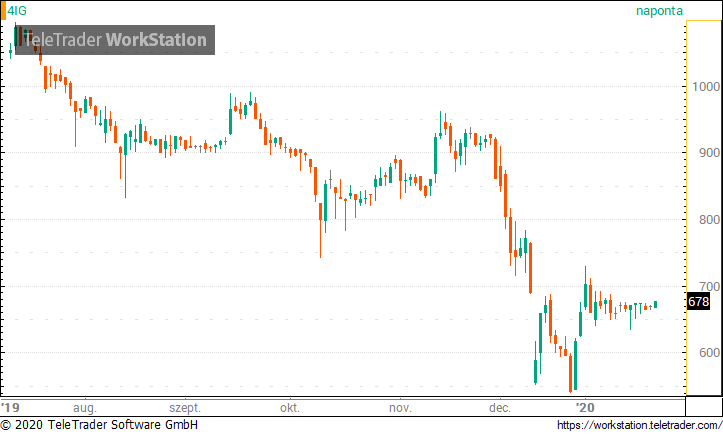Image resolution: width=723 pixels, height=434 pixels.
Task: Click the 1000 price axis label
Action: (x=705, y=87)
